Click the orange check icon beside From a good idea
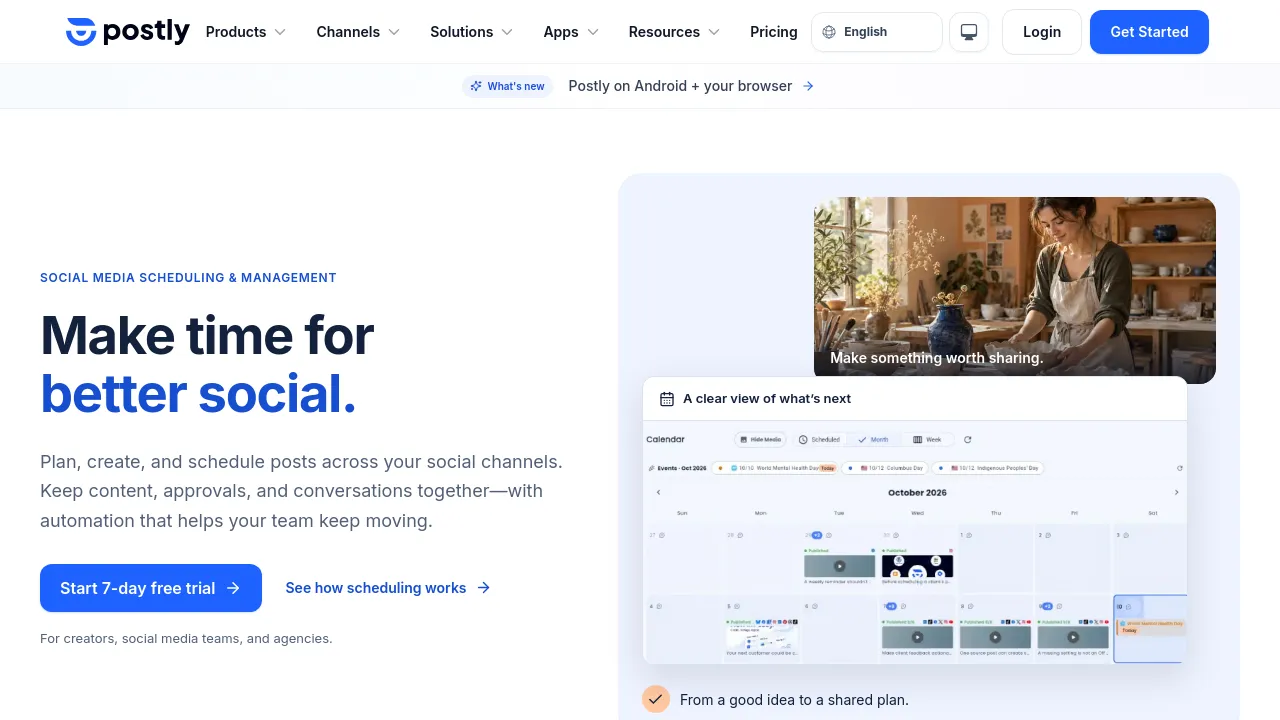This screenshot has width=1280, height=720. pyautogui.click(x=656, y=699)
